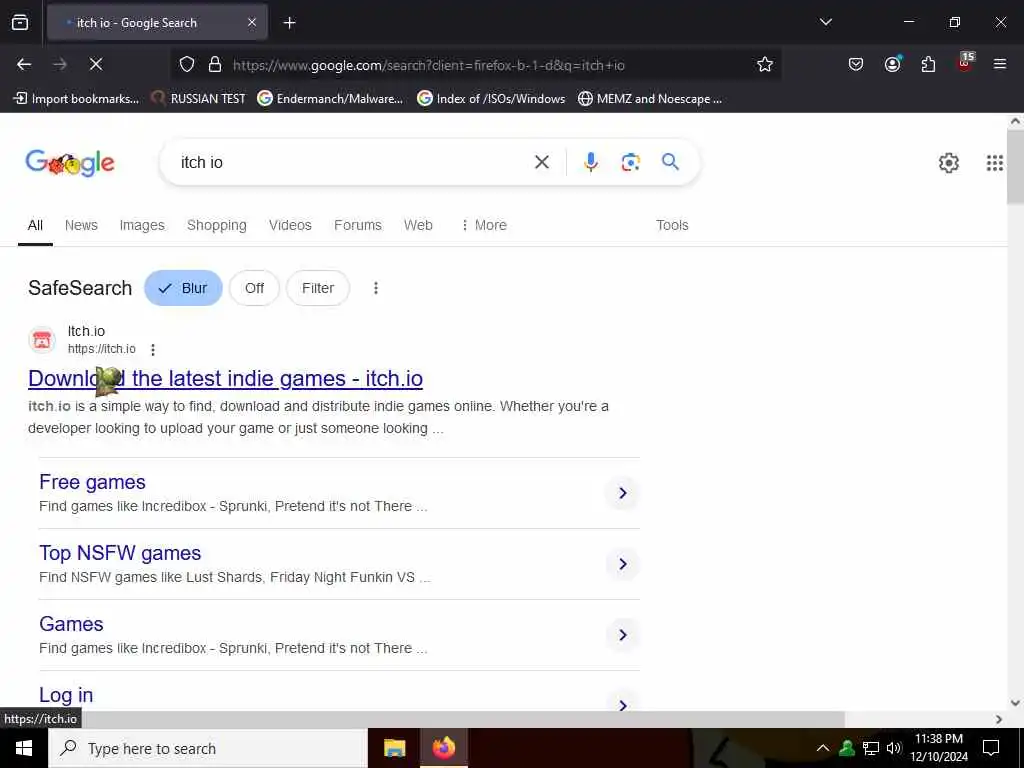The image size is (1024, 768).
Task: Open the tracking protection shield icon
Action: coord(187,65)
